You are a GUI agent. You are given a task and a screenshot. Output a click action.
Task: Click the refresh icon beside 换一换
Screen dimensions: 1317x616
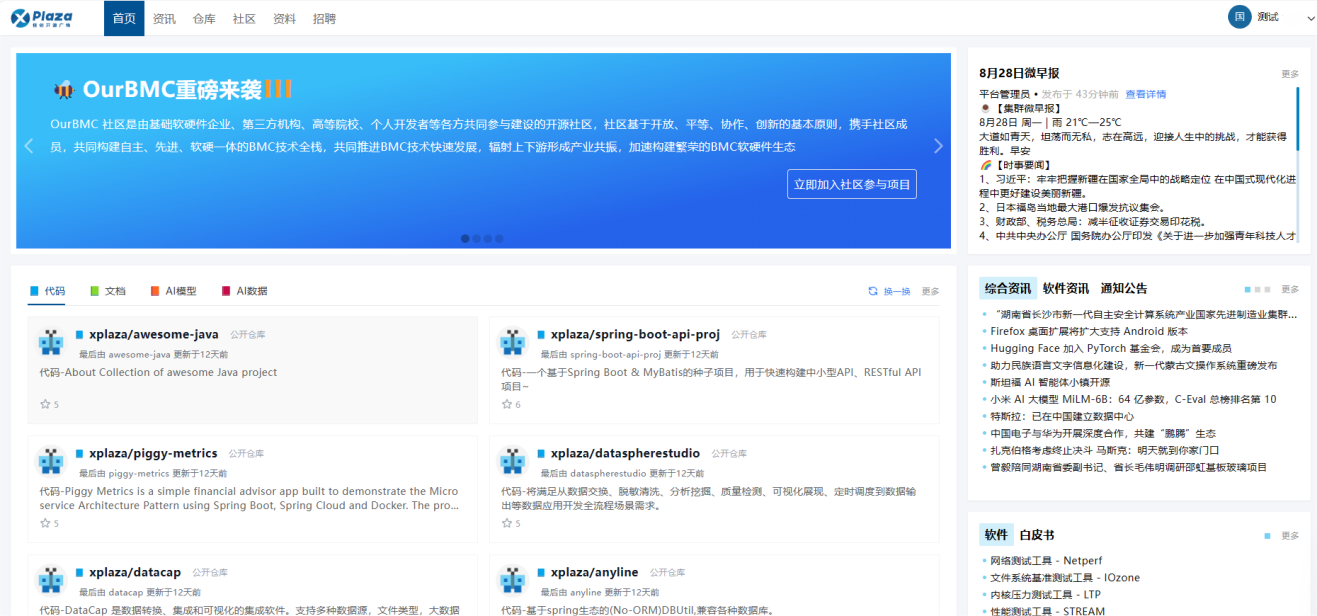873,291
